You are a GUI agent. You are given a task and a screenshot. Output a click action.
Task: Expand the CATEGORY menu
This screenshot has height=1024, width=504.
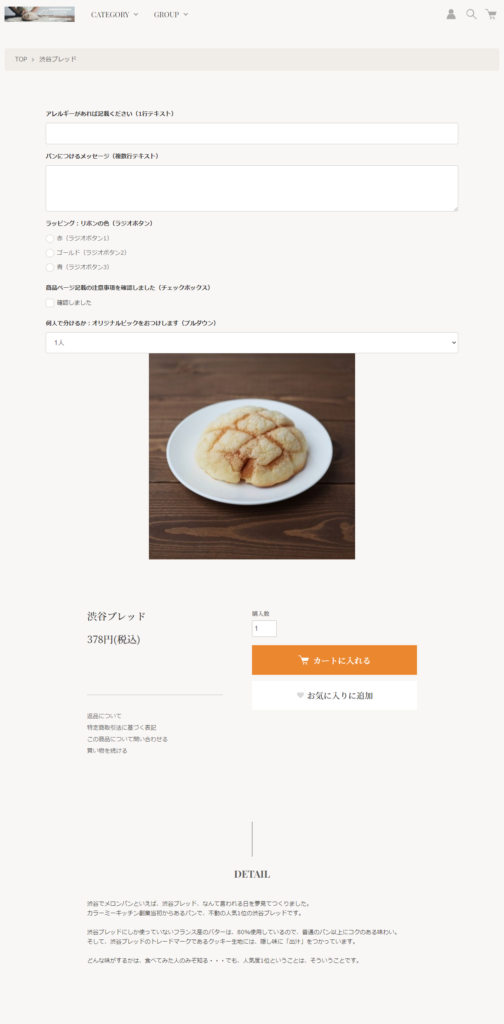click(114, 14)
